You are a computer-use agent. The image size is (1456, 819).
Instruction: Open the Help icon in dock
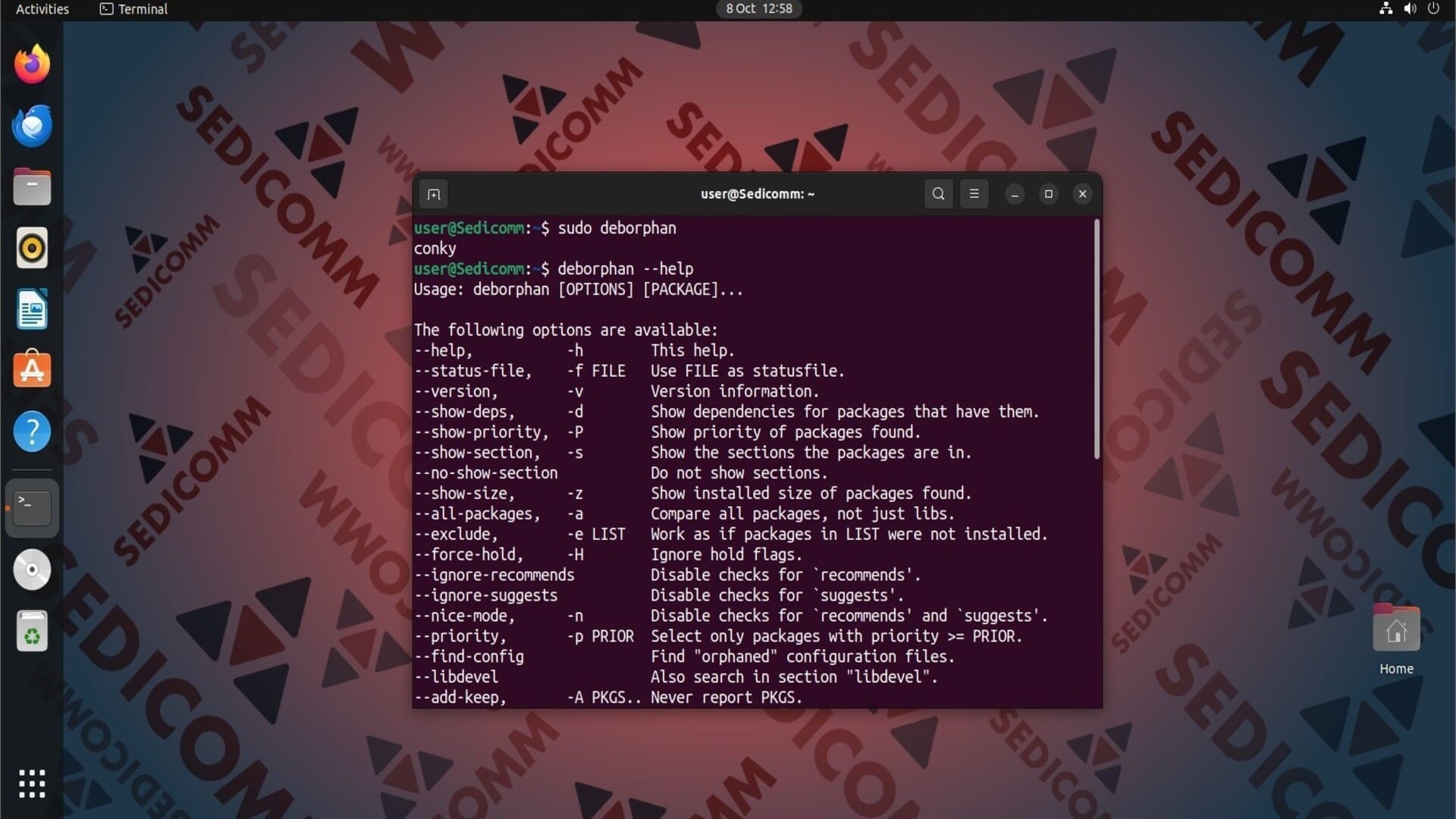[x=32, y=431]
